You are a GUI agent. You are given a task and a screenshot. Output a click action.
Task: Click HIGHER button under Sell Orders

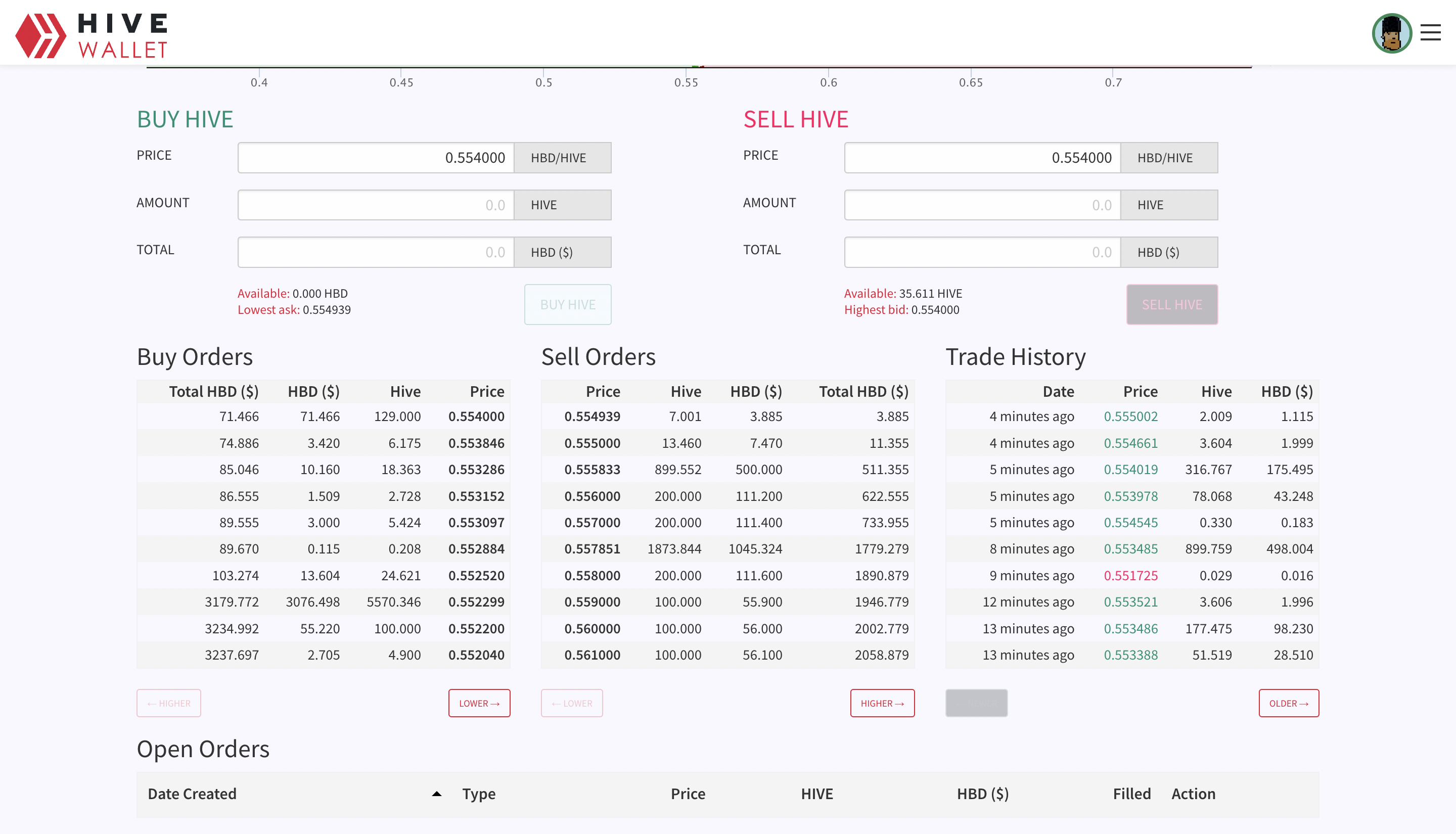coord(882,704)
